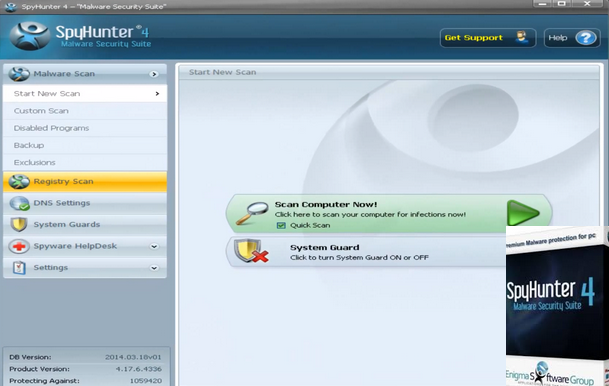
Task: Open System Guards label
Action: (67, 224)
